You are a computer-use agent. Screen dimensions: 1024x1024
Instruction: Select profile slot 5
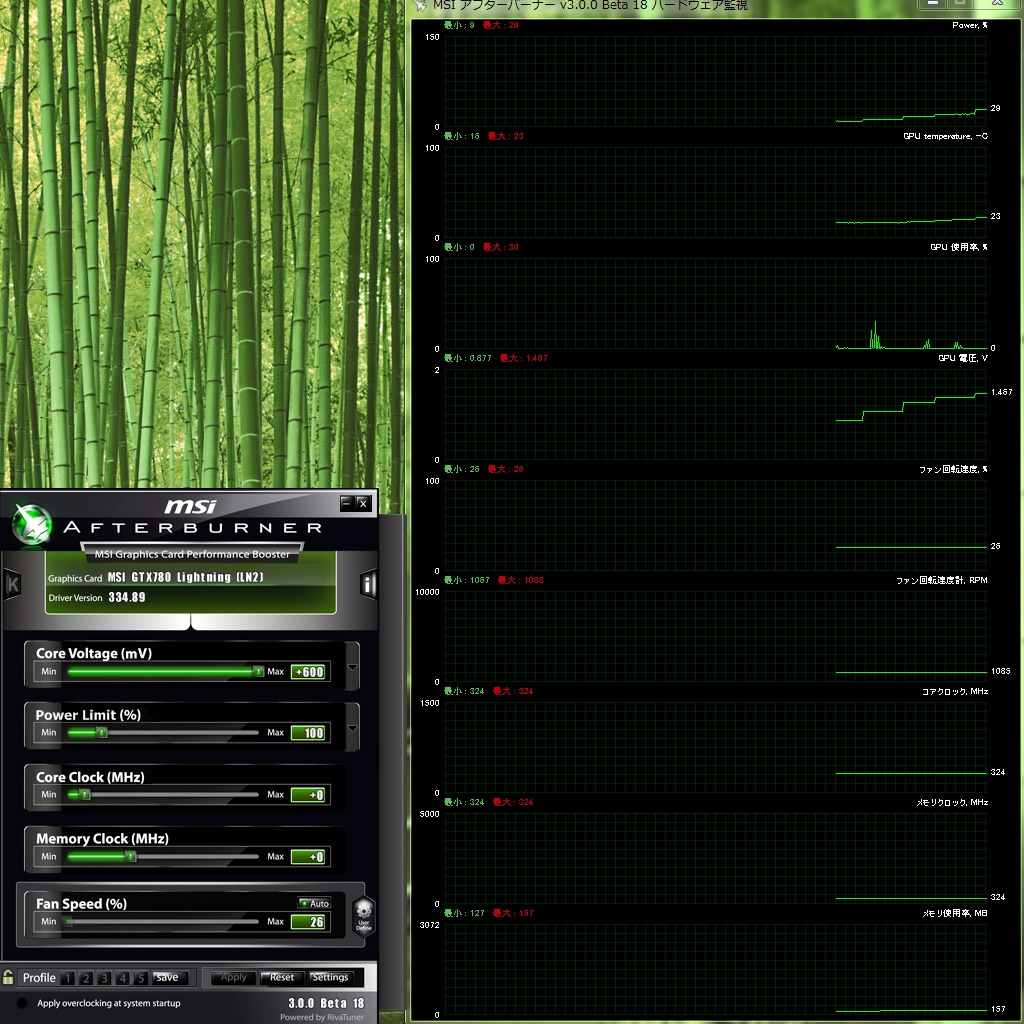[140, 978]
